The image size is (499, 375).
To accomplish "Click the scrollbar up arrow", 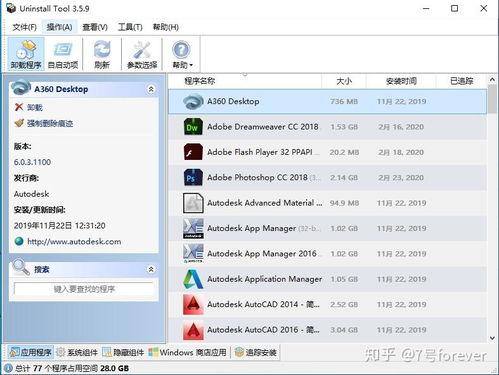I will click(492, 79).
